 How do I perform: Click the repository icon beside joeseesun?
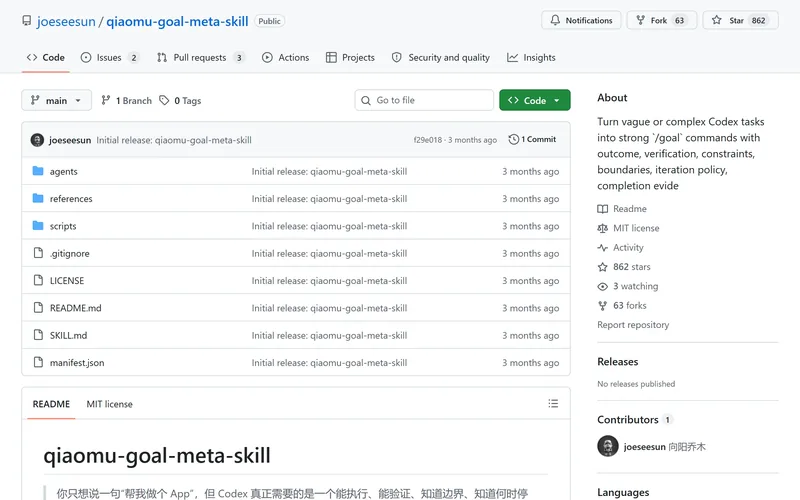point(27,21)
